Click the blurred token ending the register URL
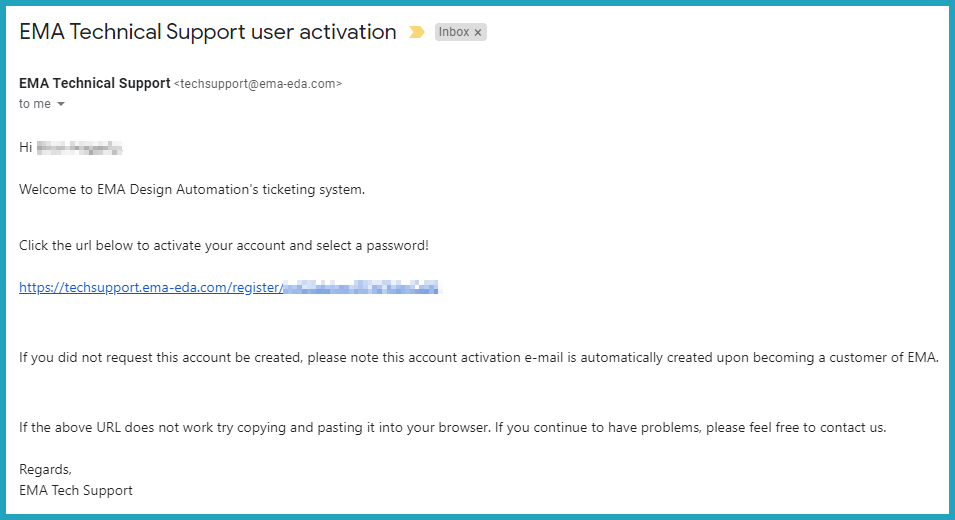Viewport: 955px width, 520px height. click(x=360, y=288)
